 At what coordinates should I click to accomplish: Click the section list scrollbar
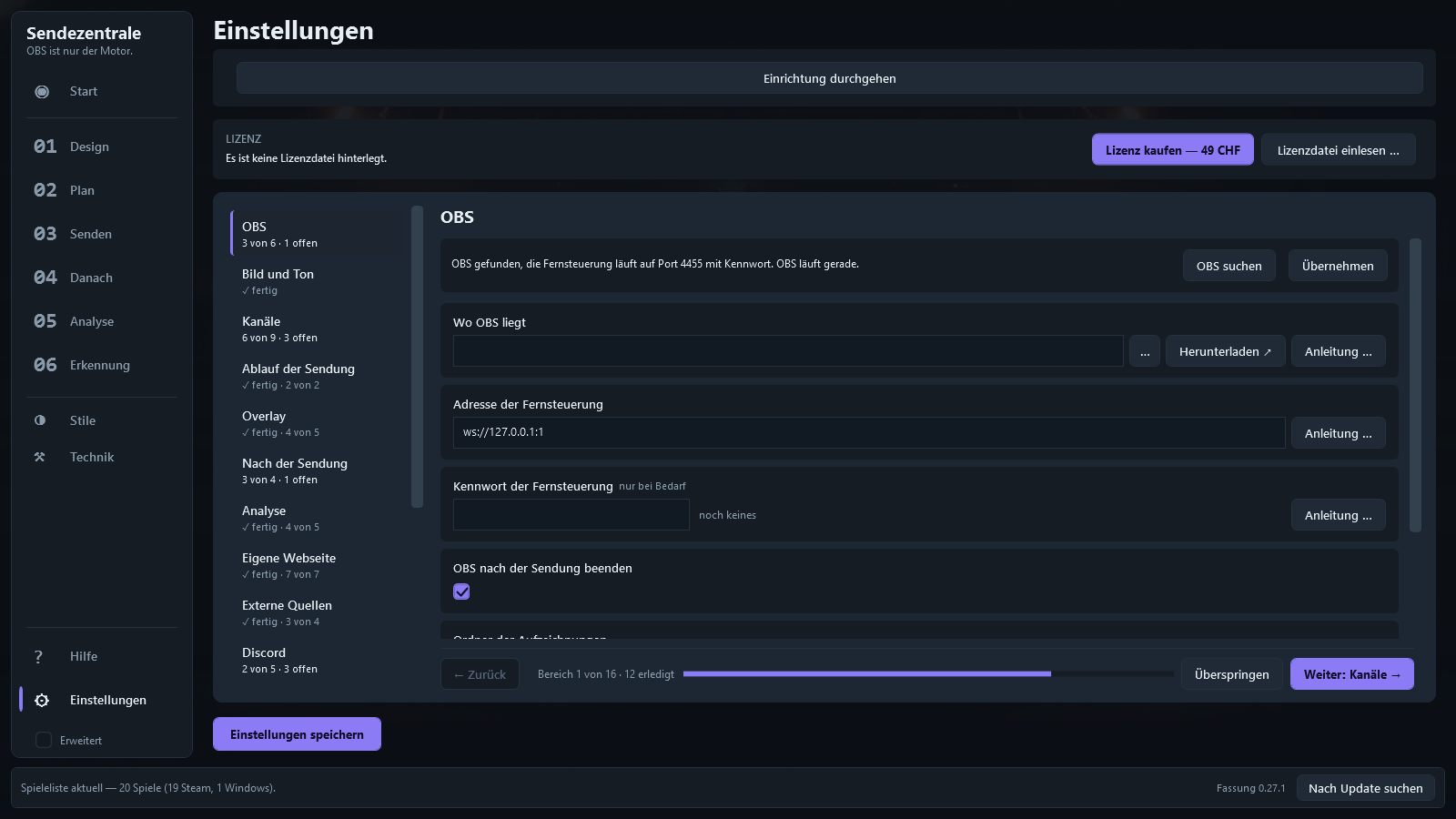(x=418, y=357)
